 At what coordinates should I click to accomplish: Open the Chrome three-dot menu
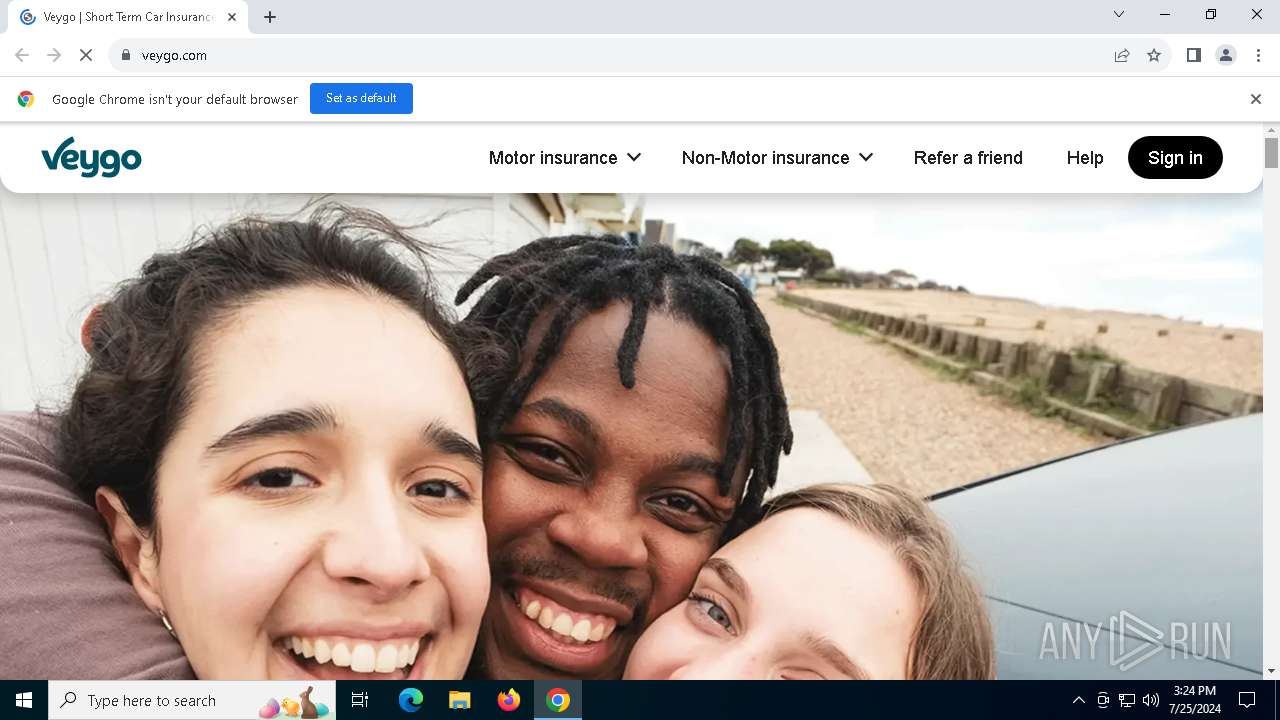pyautogui.click(x=1258, y=55)
